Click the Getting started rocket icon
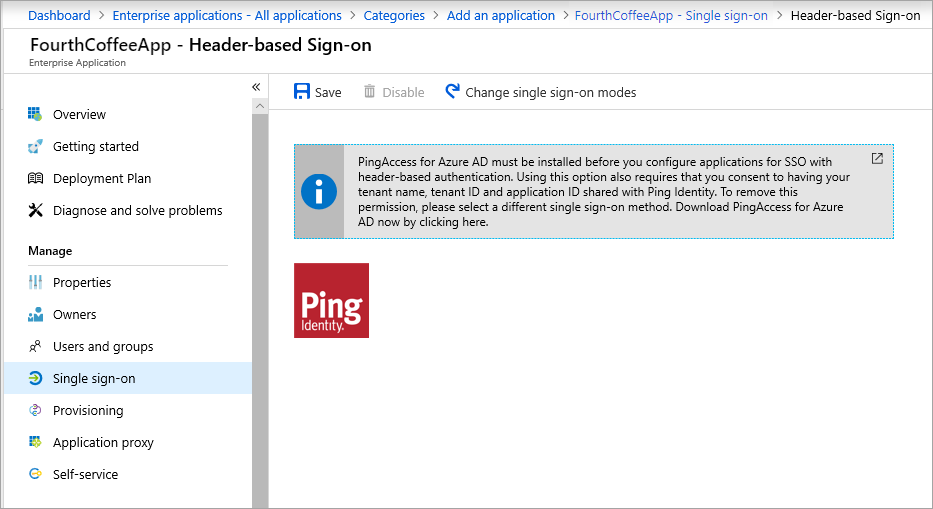 pyautogui.click(x=35, y=146)
